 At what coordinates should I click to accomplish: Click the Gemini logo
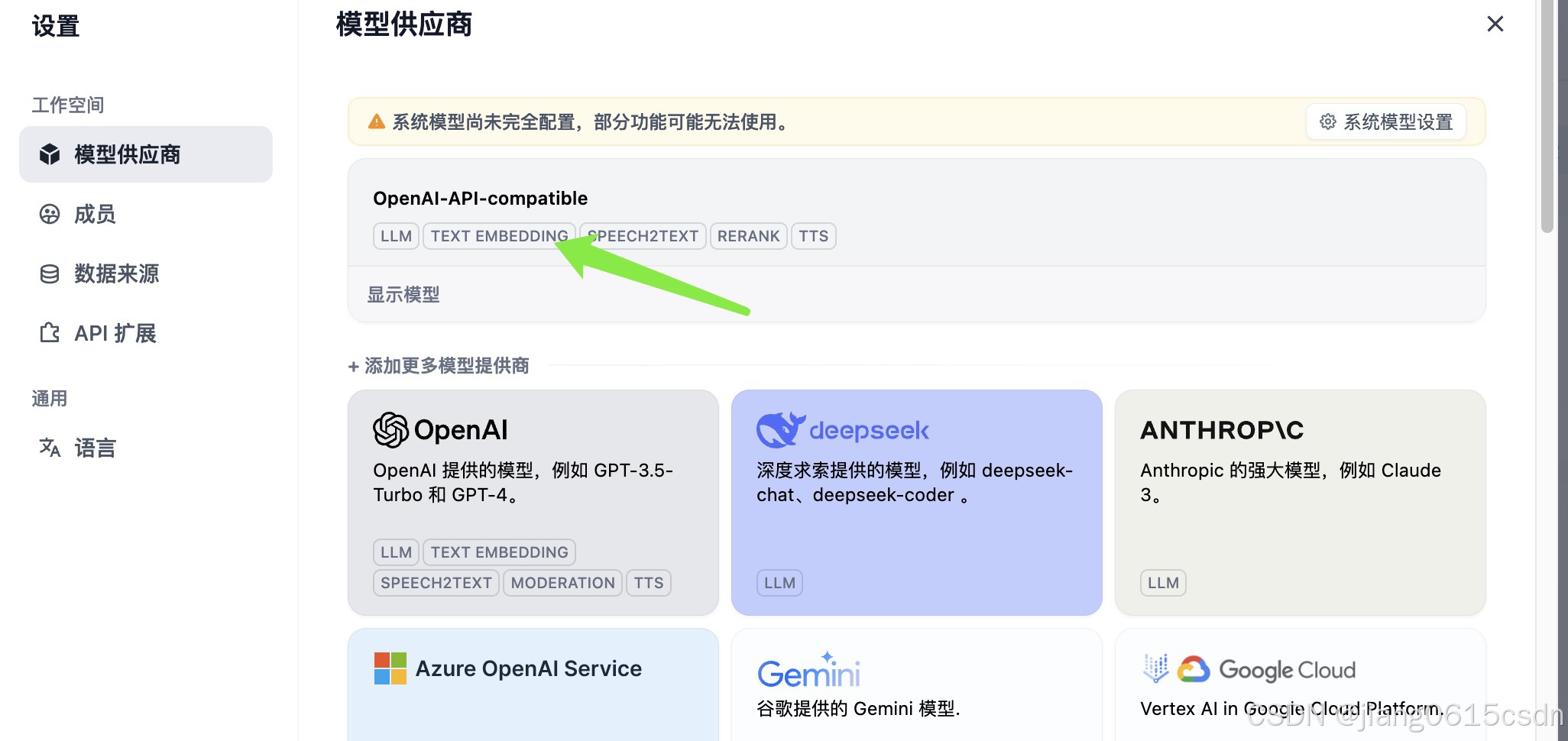(809, 670)
